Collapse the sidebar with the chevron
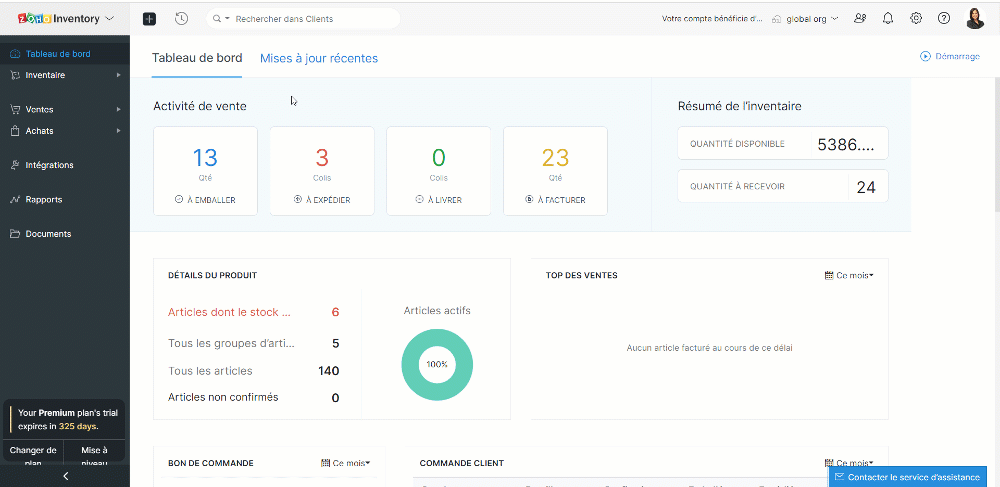The height and width of the screenshot is (487, 1000). click(65, 476)
